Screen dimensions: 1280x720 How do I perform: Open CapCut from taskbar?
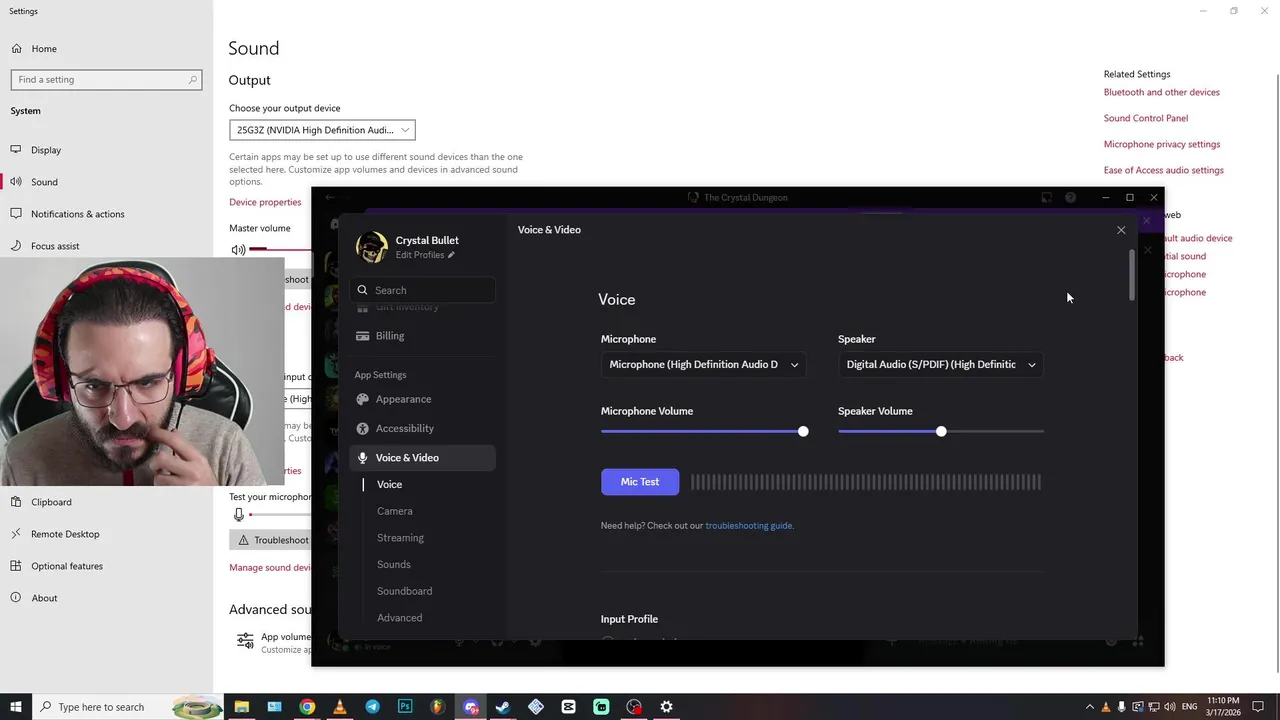coord(568,707)
